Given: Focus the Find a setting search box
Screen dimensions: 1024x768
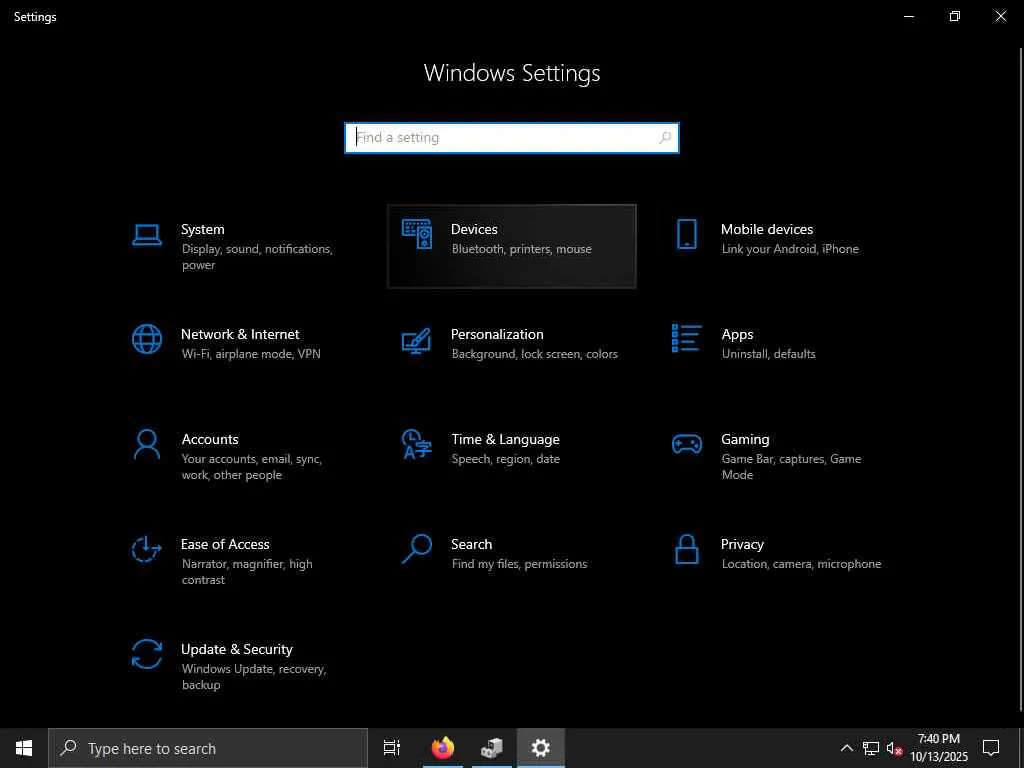Looking at the screenshot, I should 512,138.
